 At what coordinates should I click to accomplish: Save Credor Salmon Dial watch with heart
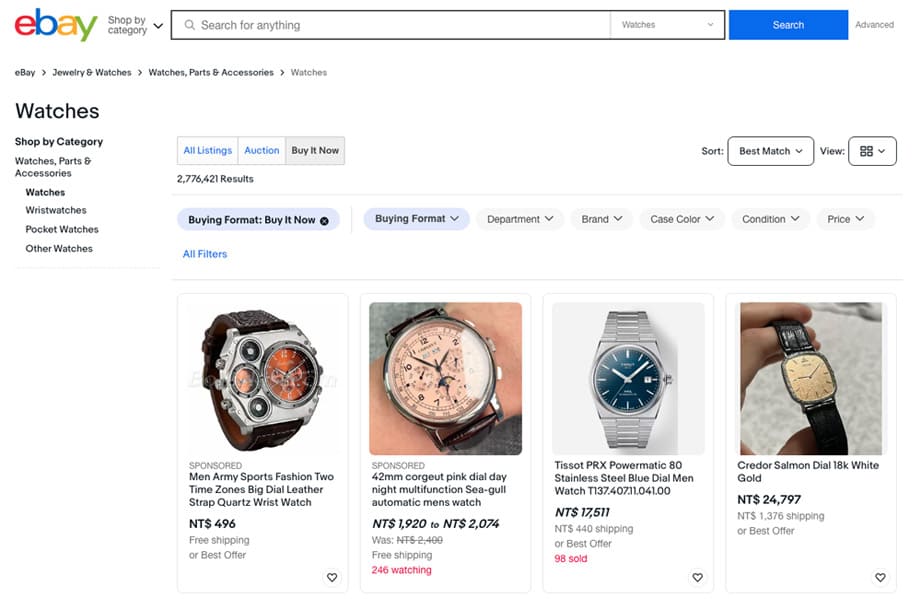pos(880,577)
